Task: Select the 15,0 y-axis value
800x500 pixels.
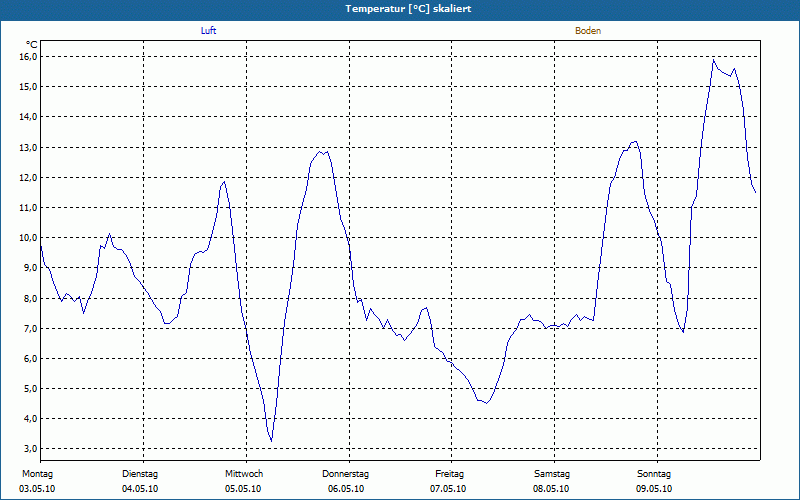Action: tap(29, 87)
